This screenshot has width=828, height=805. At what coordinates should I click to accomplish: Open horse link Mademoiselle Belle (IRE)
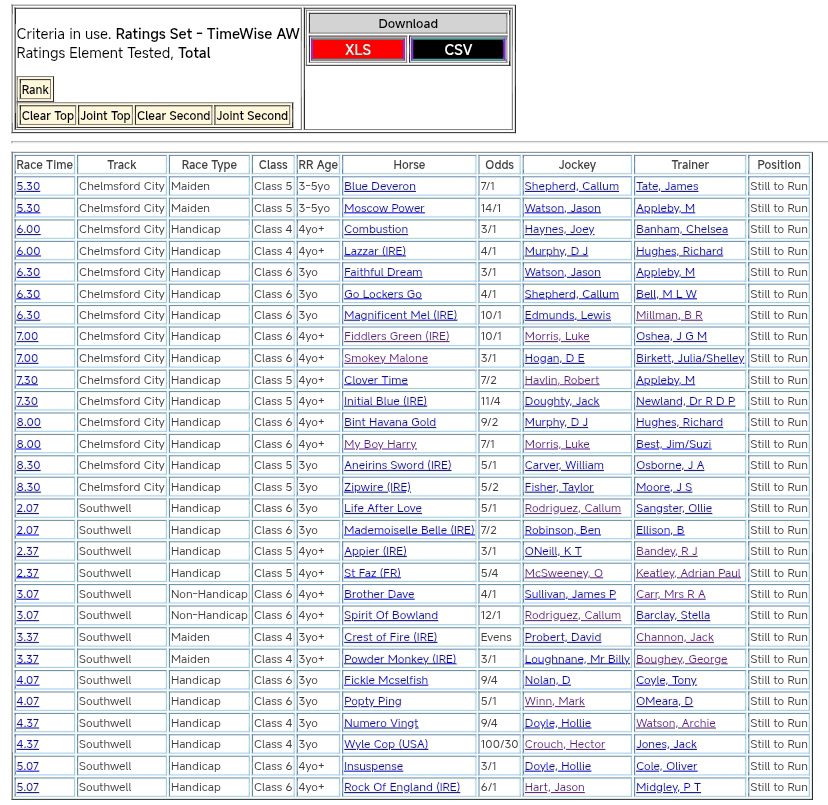click(x=409, y=530)
